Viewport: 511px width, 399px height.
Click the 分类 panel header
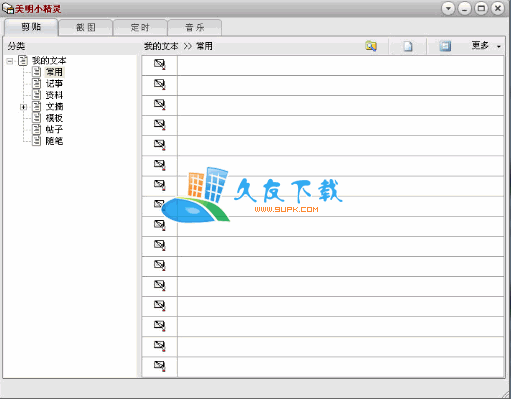tap(16, 46)
